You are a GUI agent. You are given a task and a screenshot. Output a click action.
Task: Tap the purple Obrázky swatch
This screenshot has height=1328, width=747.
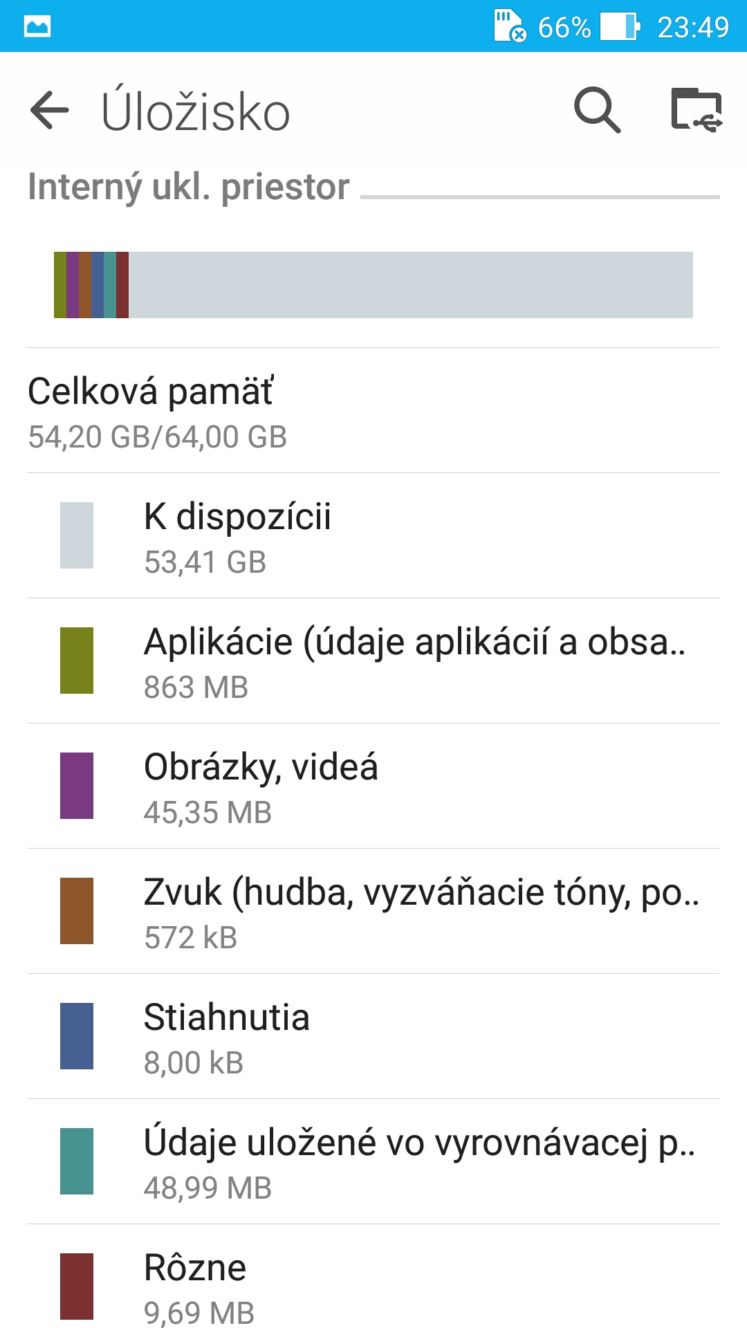(x=77, y=786)
